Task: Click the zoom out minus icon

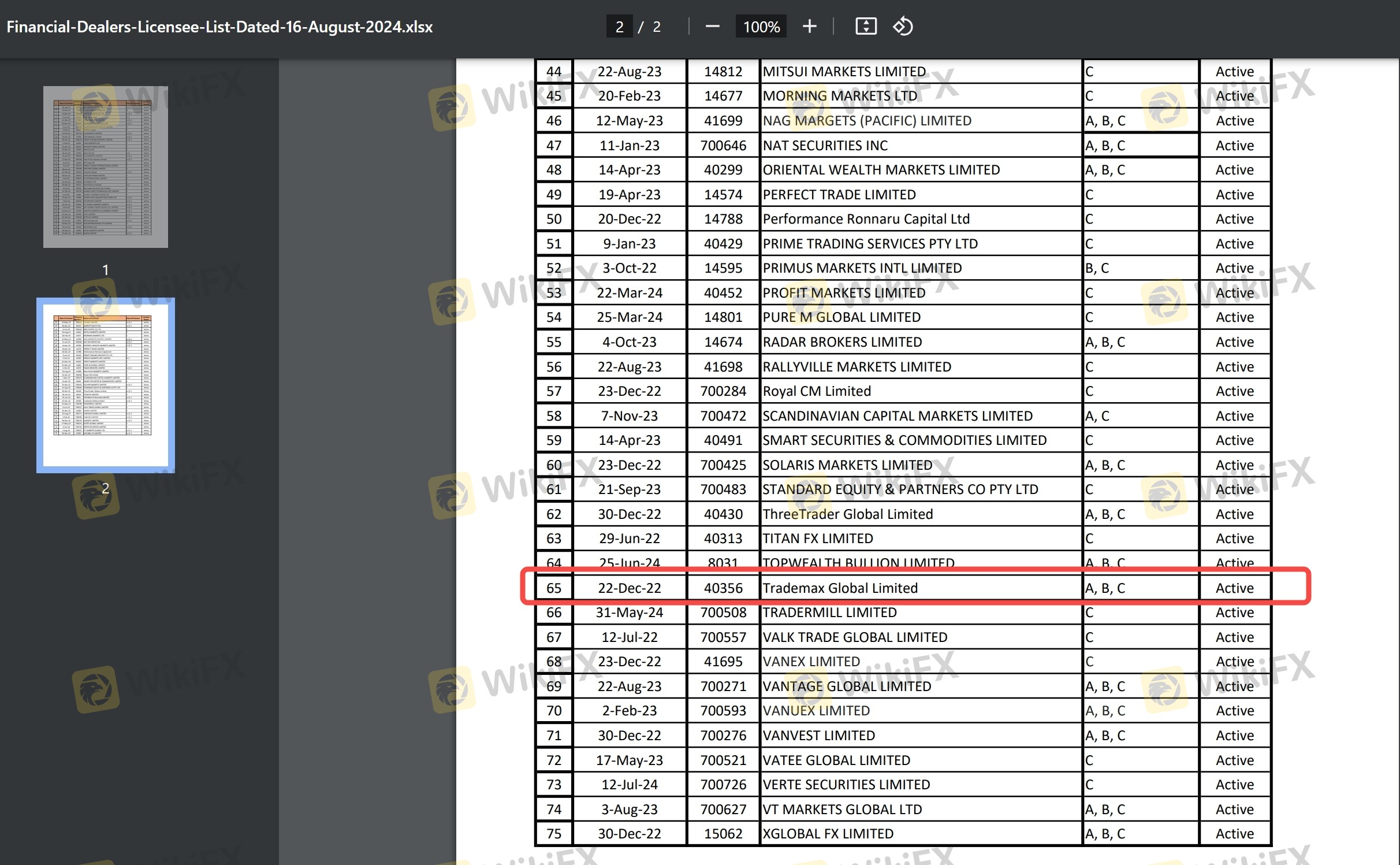Action: point(712,27)
